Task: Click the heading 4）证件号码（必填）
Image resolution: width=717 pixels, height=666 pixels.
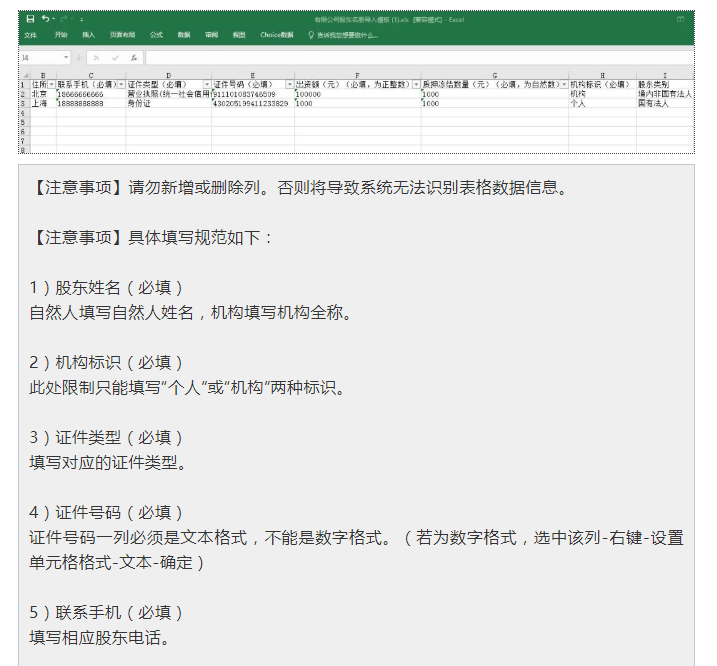Action: point(106,513)
